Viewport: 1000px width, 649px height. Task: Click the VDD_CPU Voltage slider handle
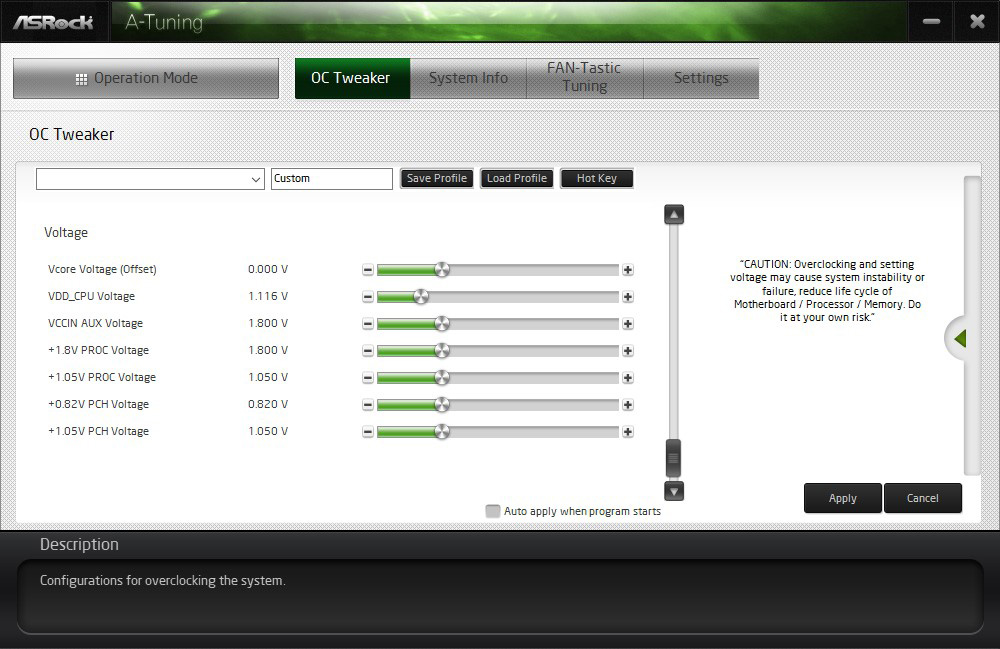tap(421, 296)
